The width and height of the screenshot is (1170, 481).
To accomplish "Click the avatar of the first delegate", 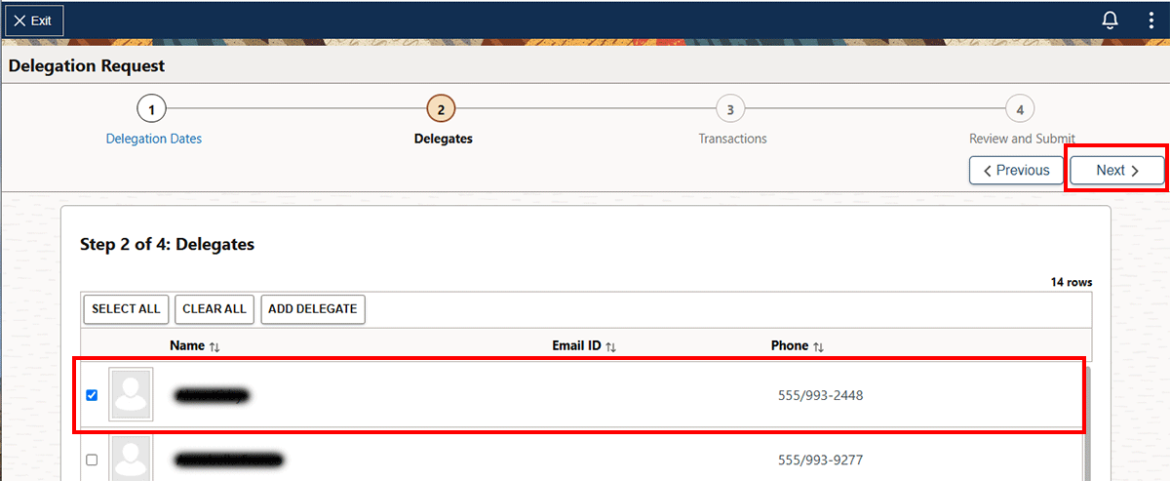I will [131, 395].
